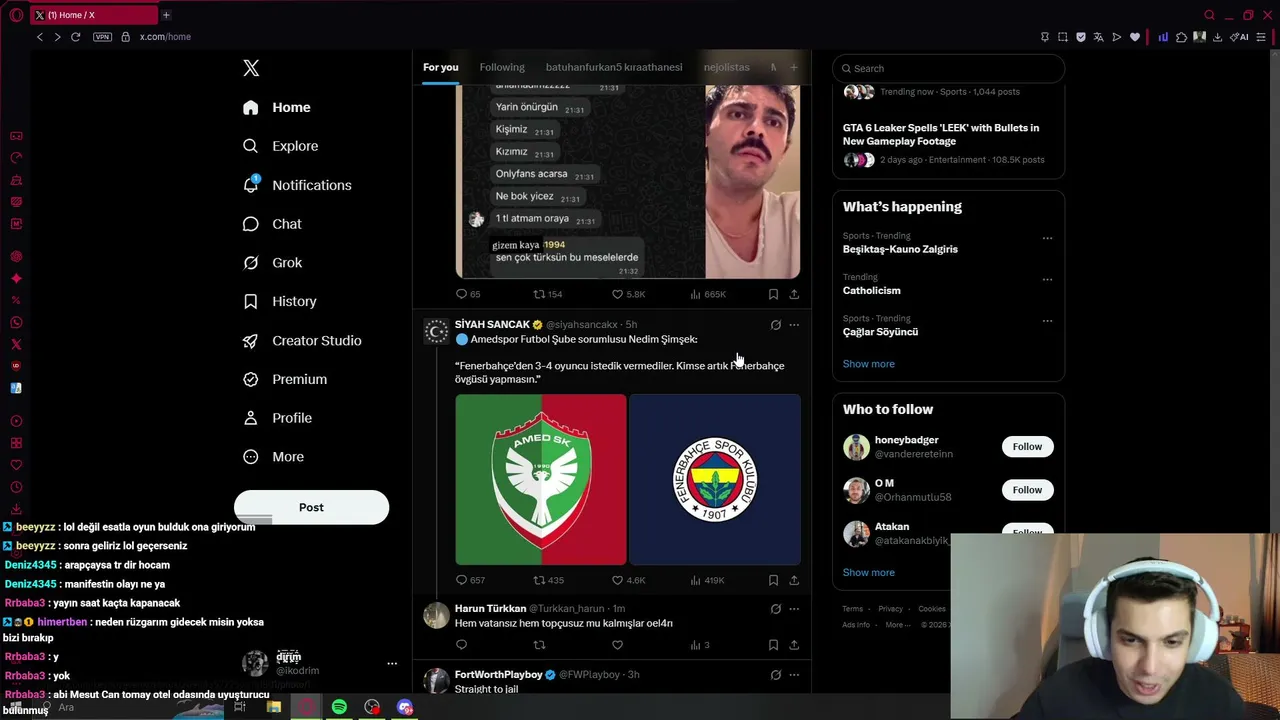Open more options on the FortWorthPlayboy post

pyautogui.click(x=794, y=675)
